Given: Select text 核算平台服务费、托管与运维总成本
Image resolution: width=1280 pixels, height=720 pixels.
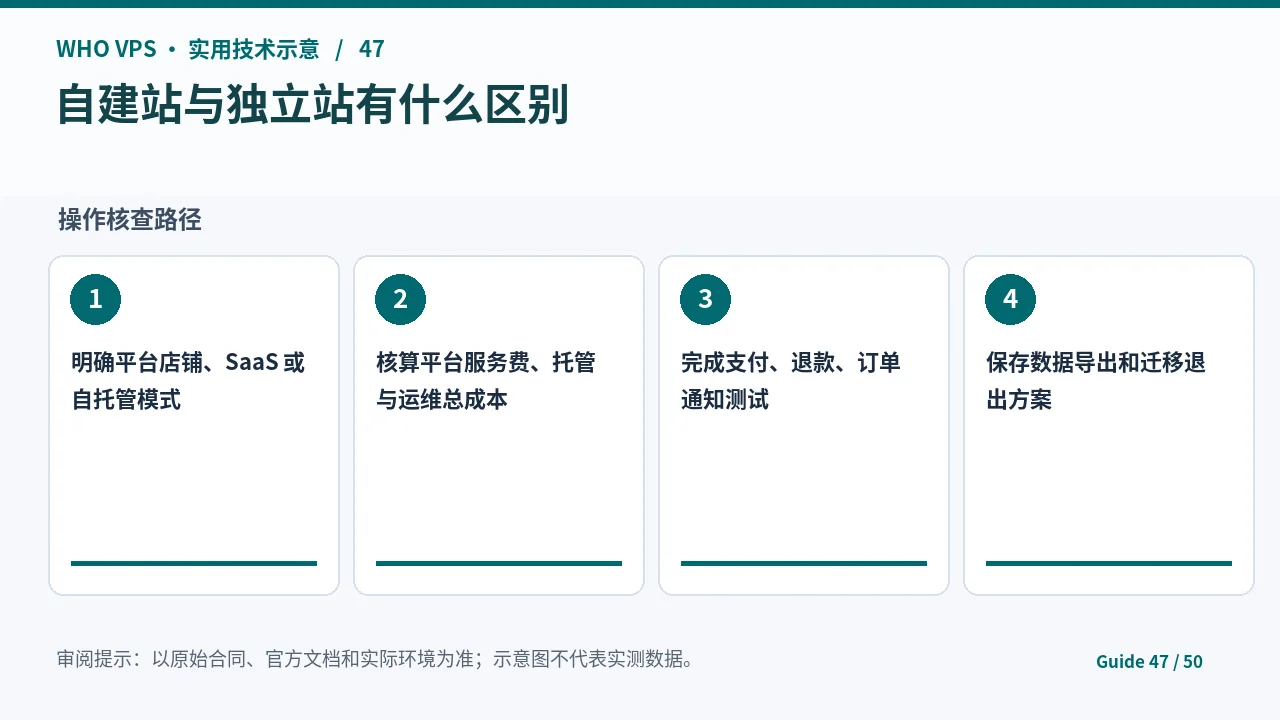Looking at the screenshot, I should (x=486, y=381).
